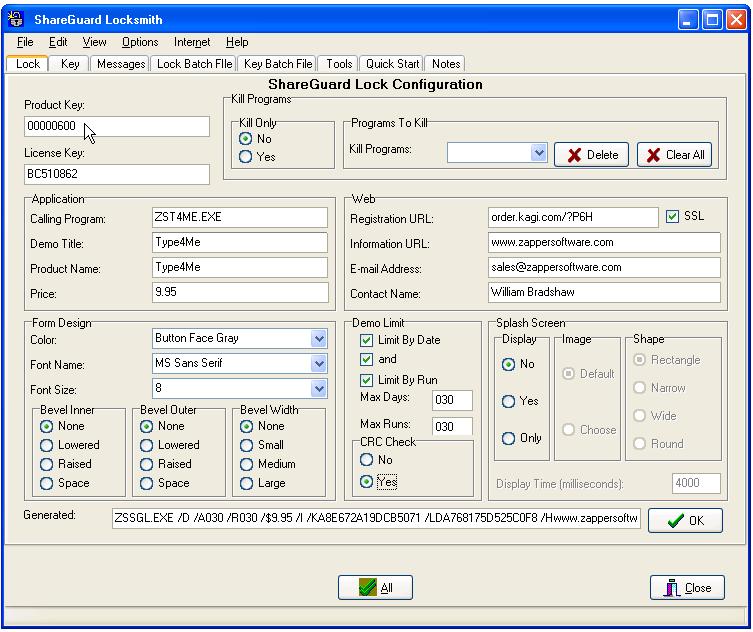Switch to the Tools tab
The width and height of the screenshot is (753, 632).
[339, 64]
